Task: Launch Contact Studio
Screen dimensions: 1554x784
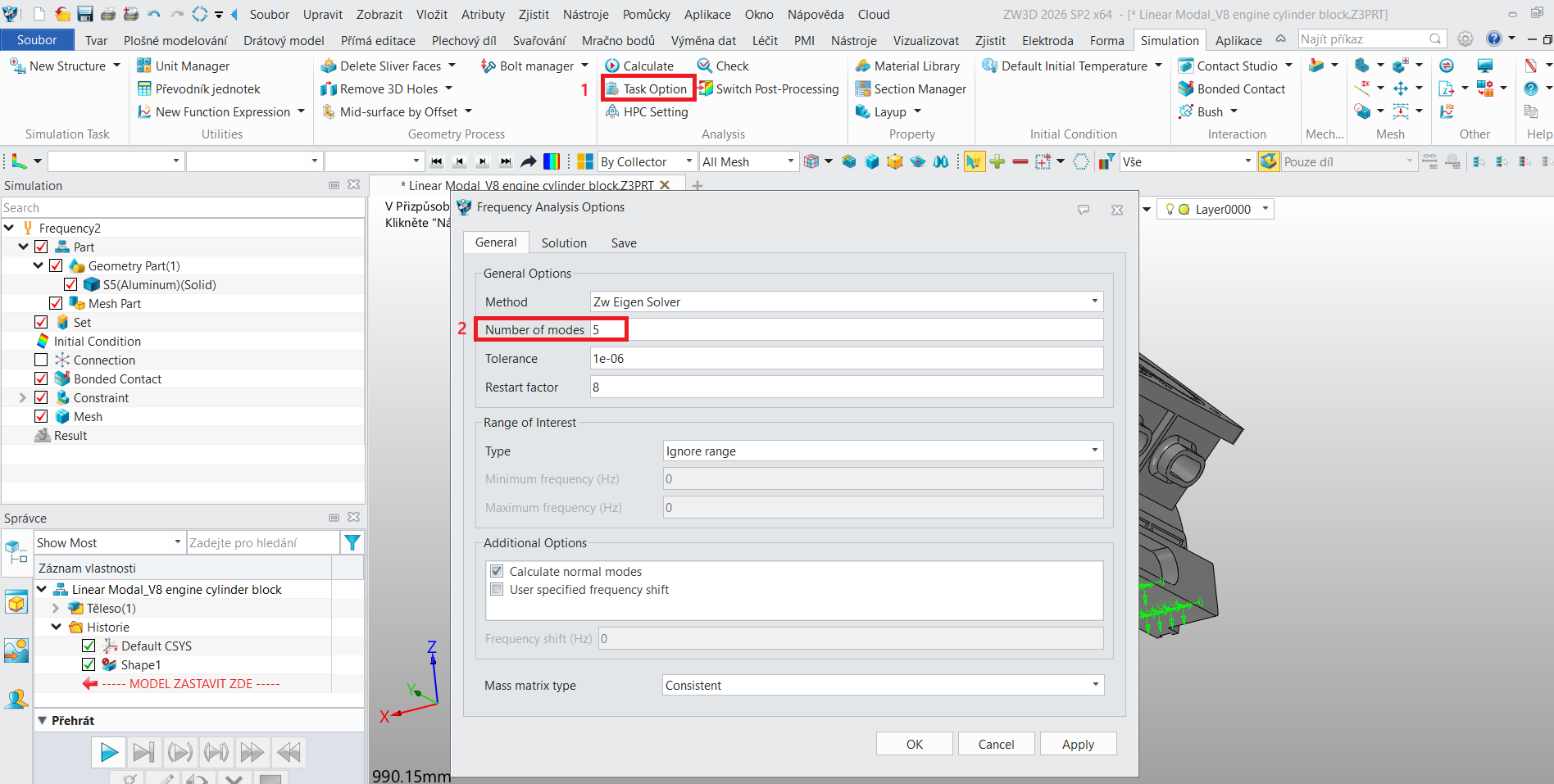Action: (x=1228, y=66)
